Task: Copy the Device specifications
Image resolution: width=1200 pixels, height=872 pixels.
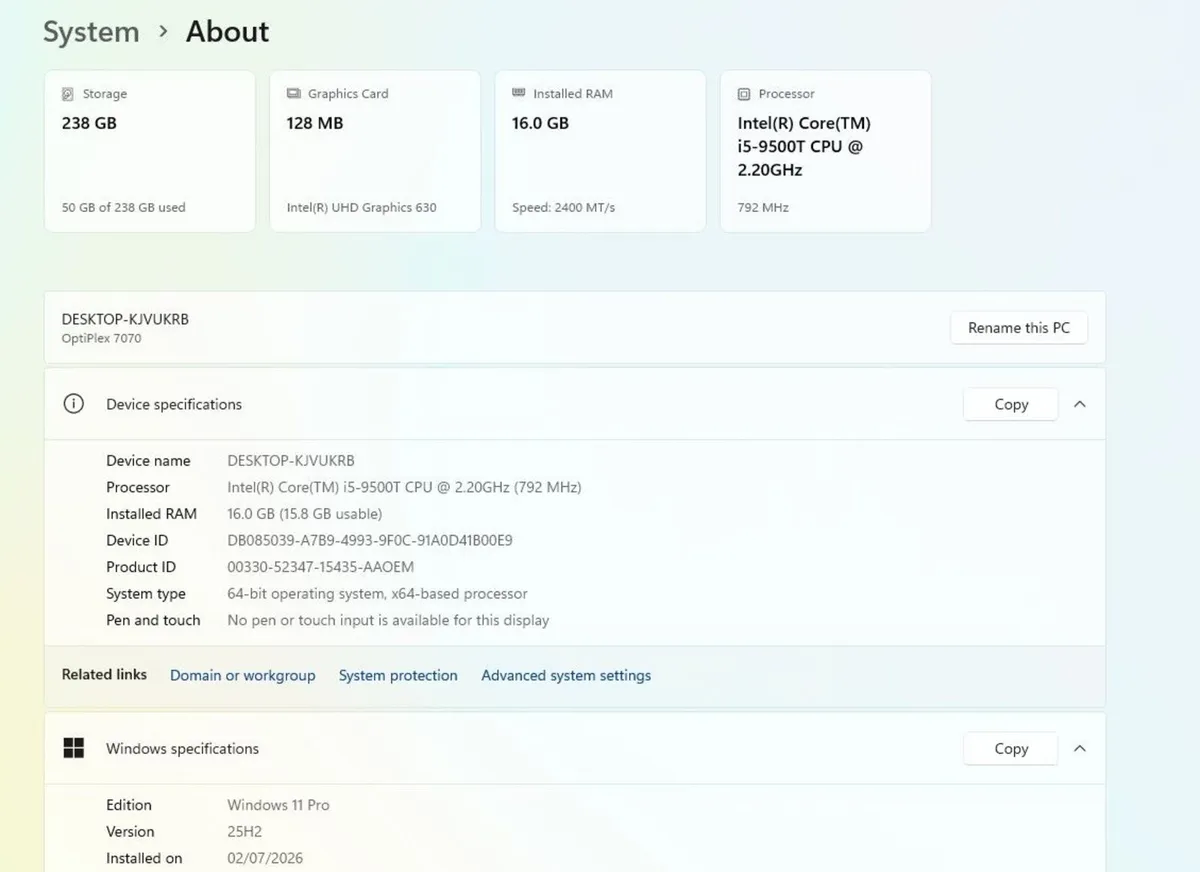Action: coord(1011,404)
